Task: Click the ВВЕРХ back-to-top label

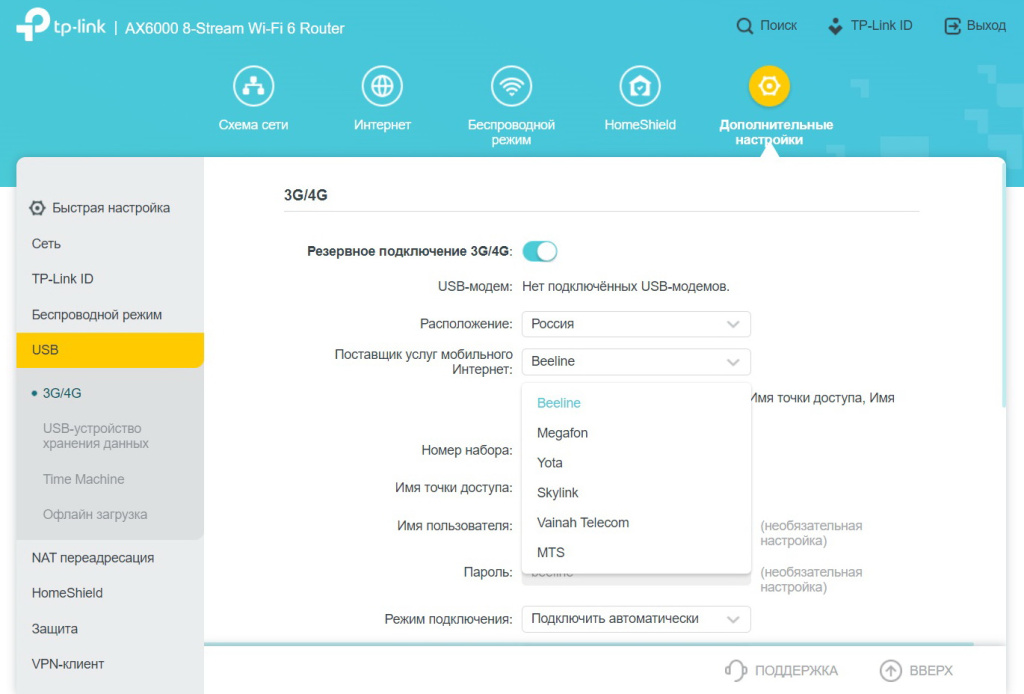Action: tap(931, 670)
